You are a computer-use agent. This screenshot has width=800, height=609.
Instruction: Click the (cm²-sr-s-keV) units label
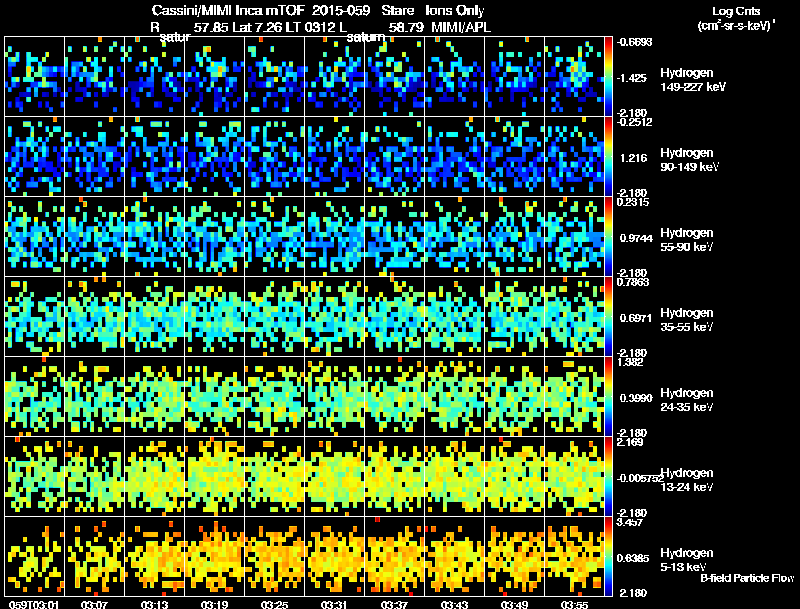[x=737, y=25]
